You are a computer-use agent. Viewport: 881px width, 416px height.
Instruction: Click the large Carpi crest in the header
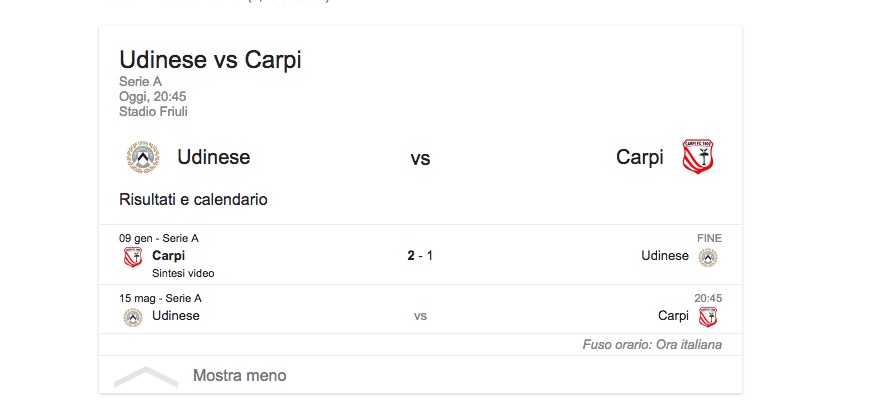click(x=697, y=157)
